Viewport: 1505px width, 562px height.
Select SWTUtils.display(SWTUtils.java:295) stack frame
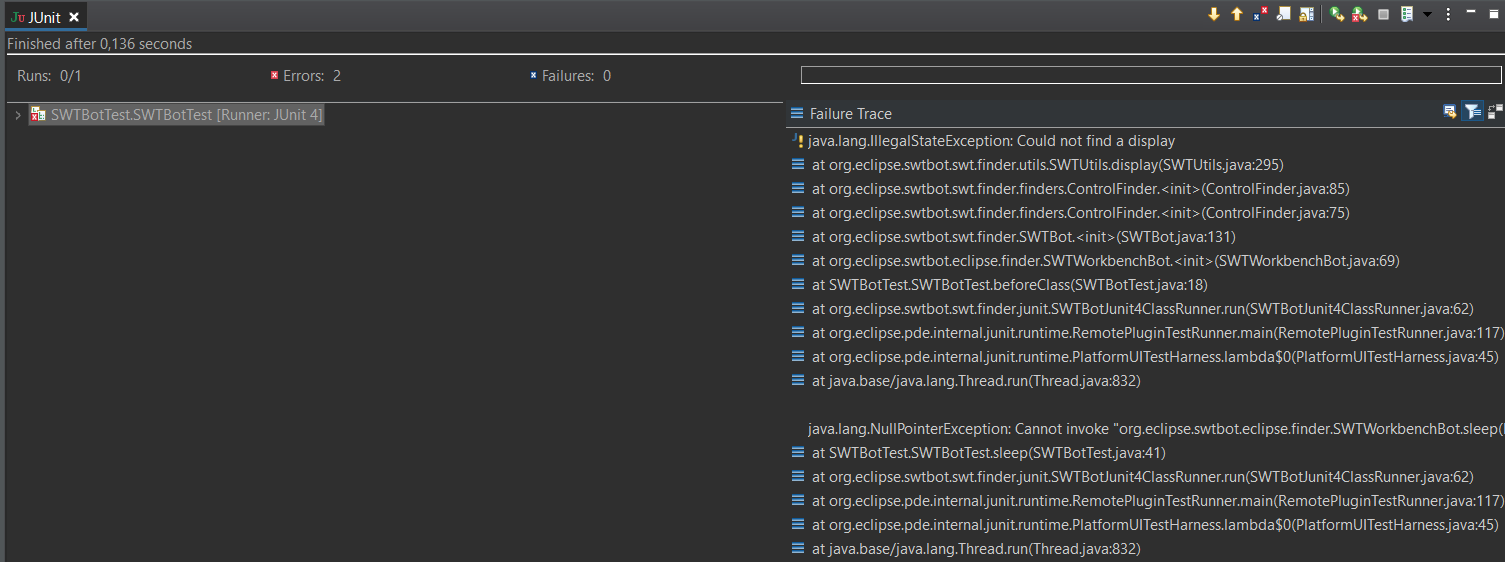click(x=1047, y=165)
